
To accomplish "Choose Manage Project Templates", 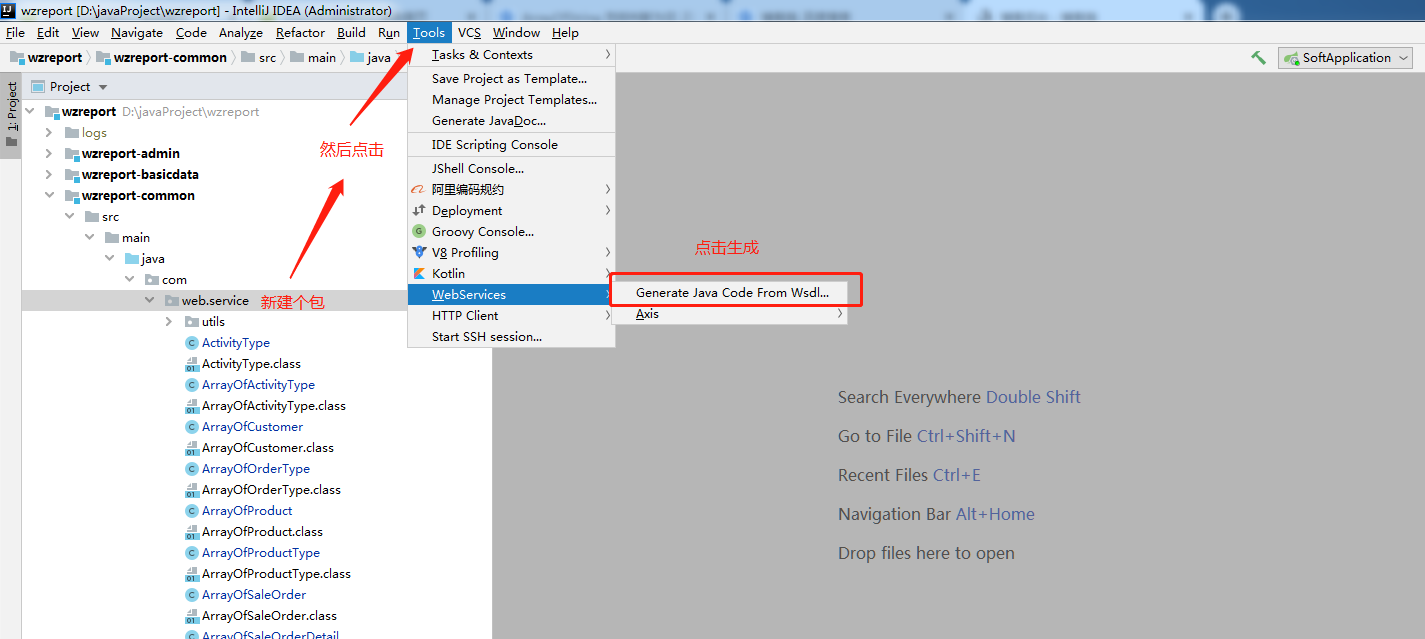I will coord(511,100).
